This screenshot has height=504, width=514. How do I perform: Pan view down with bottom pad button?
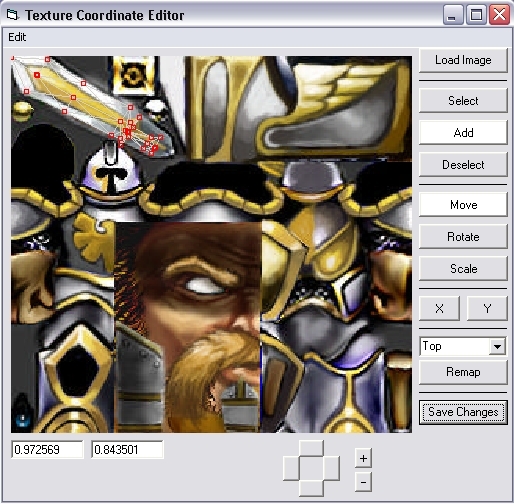[311, 488]
